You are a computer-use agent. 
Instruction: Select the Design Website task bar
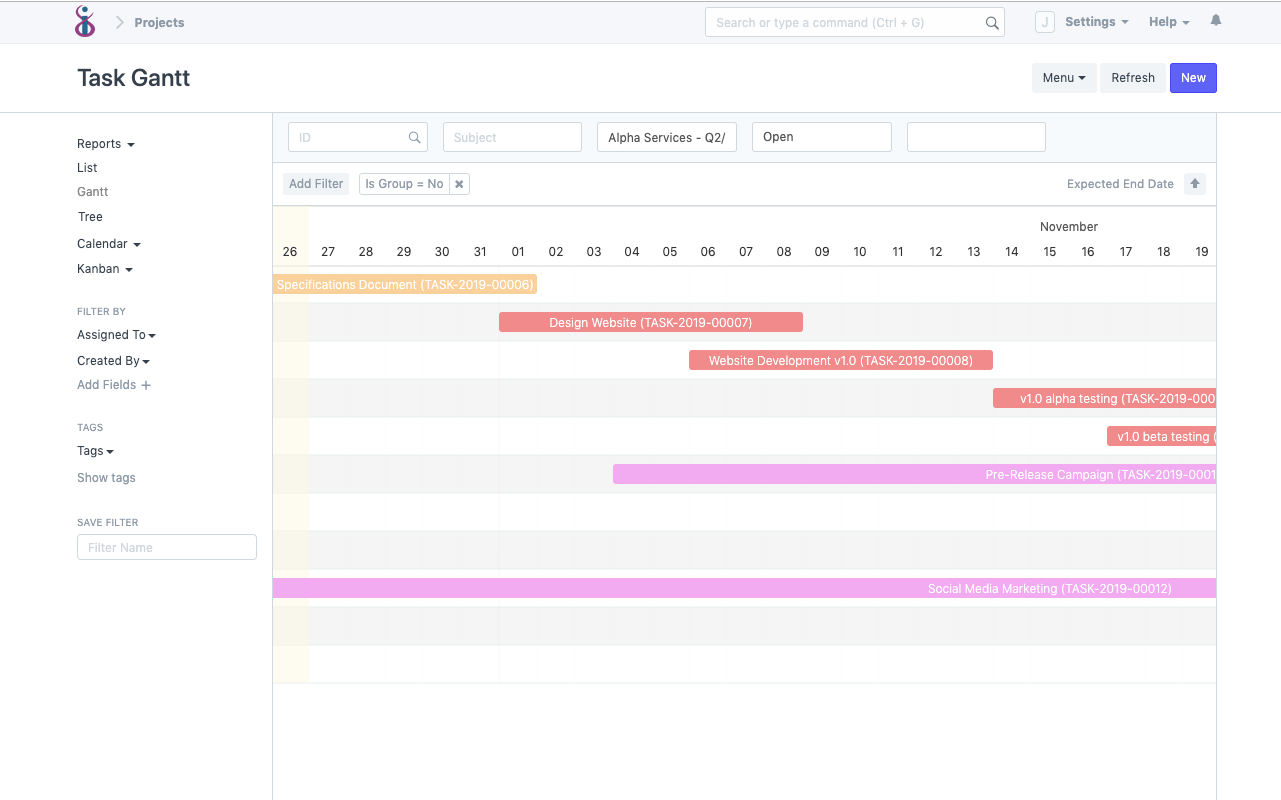click(x=651, y=321)
